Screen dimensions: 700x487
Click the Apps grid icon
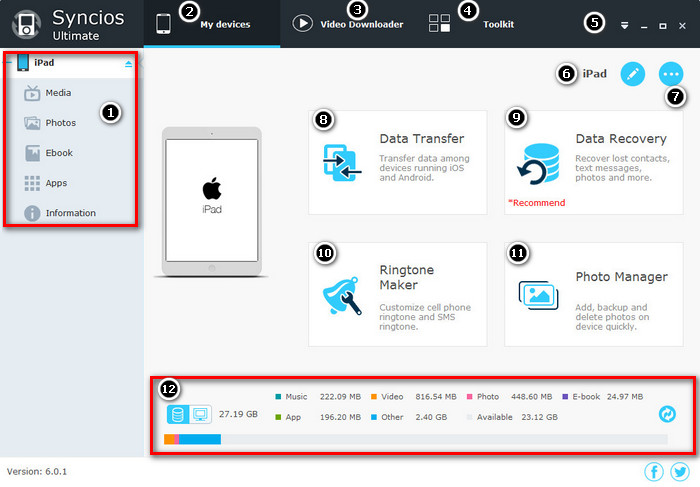pos(32,183)
